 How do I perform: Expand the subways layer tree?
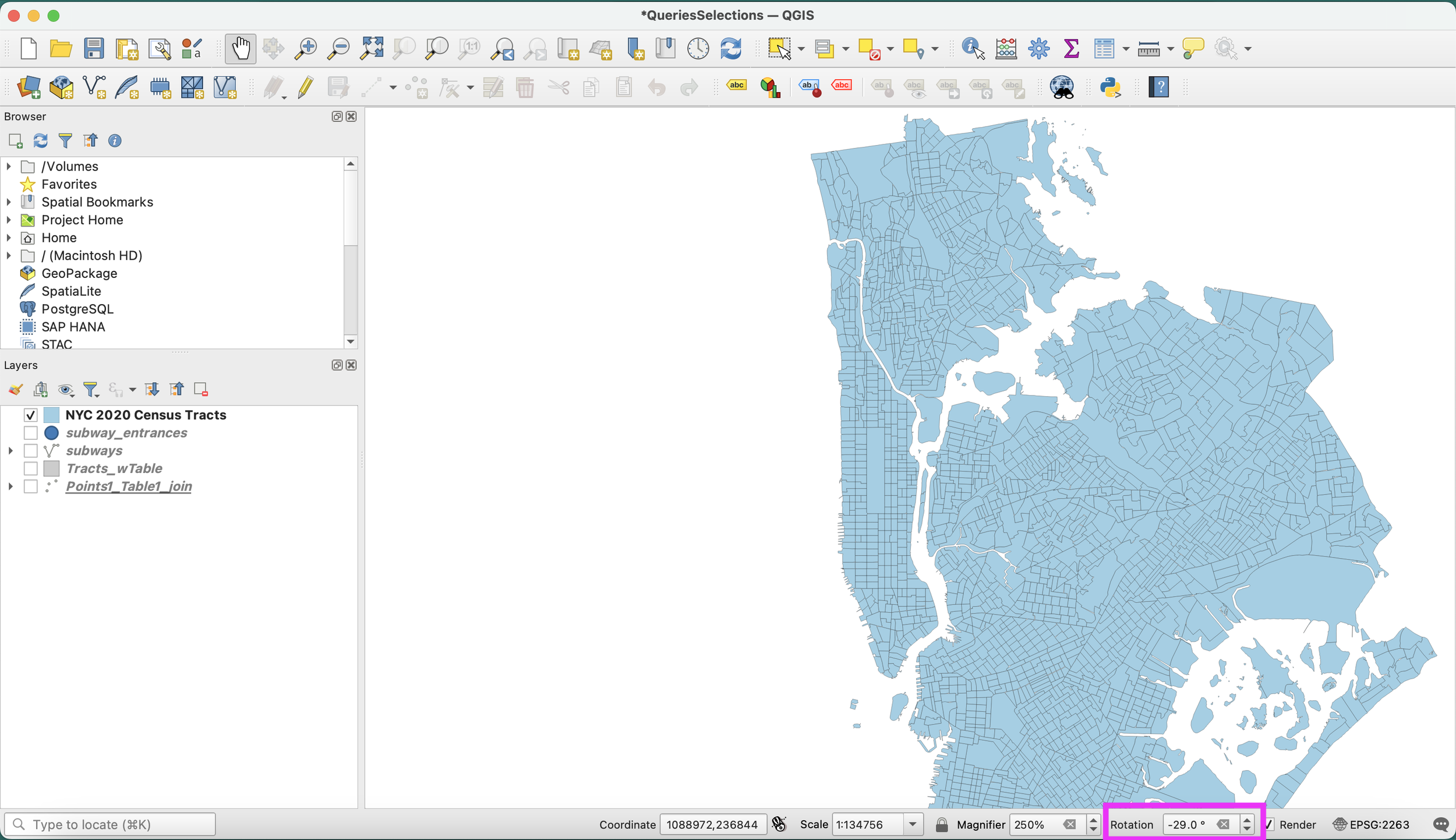(x=10, y=451)
